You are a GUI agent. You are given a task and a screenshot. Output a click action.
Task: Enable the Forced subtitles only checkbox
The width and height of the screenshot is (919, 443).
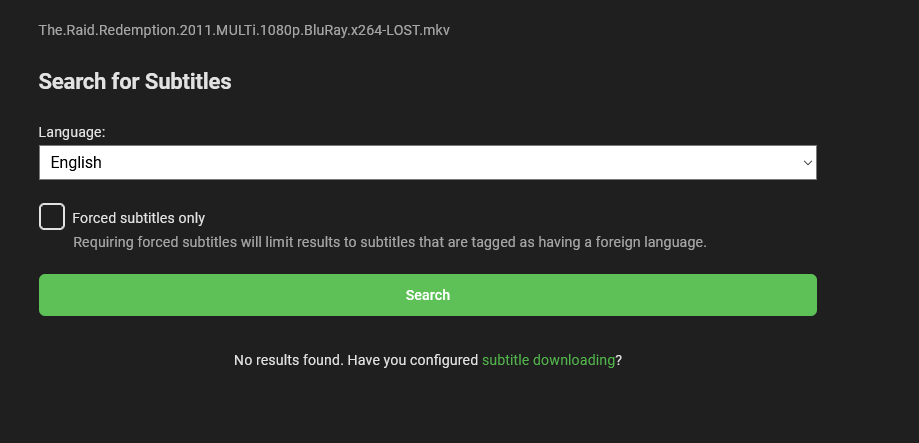tap(52, 216)
